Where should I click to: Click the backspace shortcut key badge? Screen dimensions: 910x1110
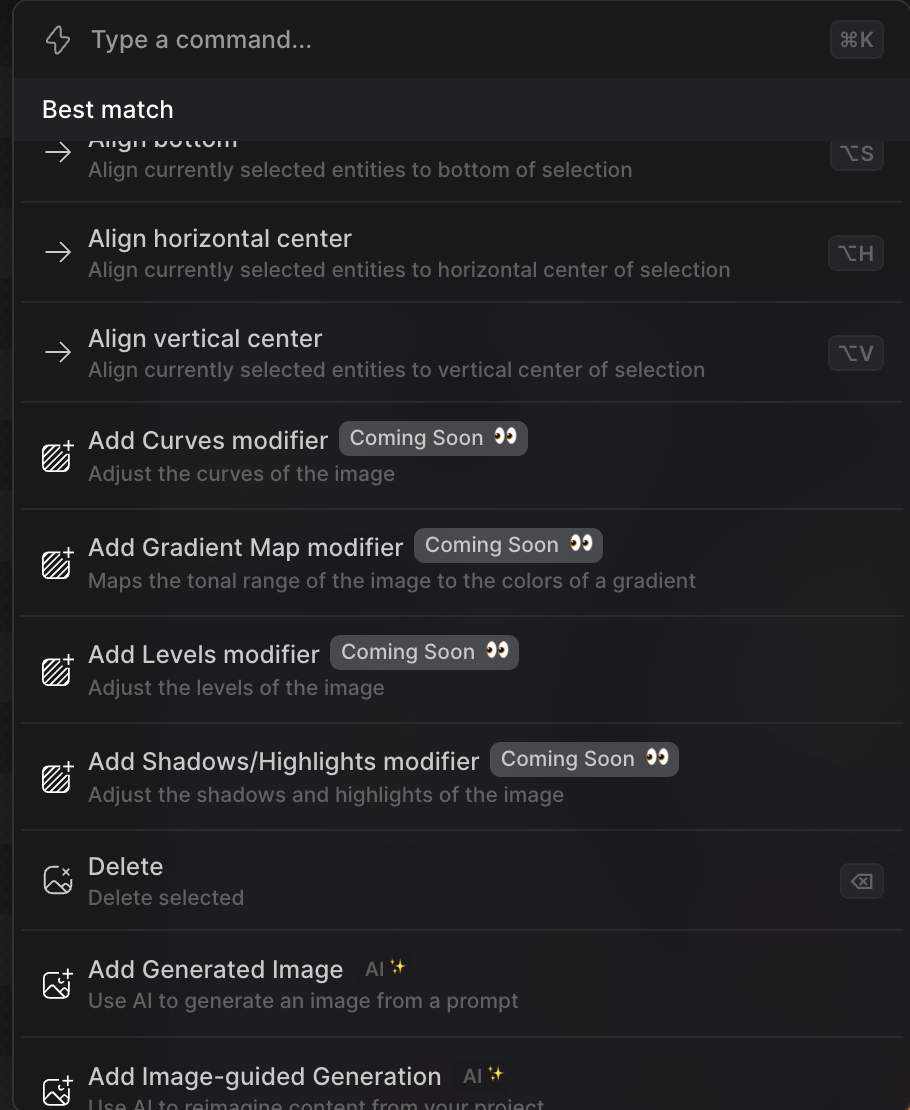(x=861, y=881)
